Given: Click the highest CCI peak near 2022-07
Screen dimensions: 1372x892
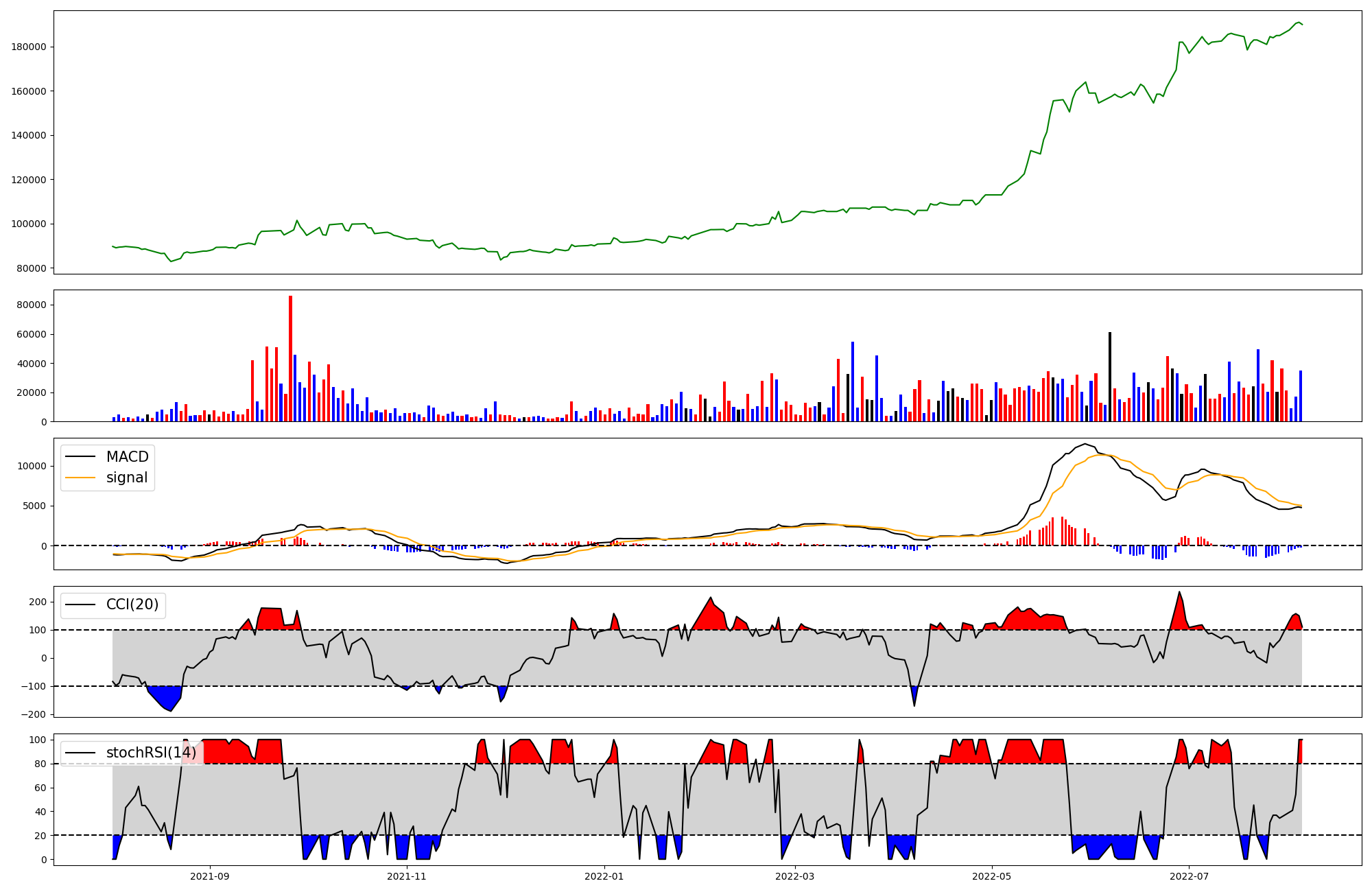Looking at the screenshot, I should pyautogui.click(x=1179, y=592).
